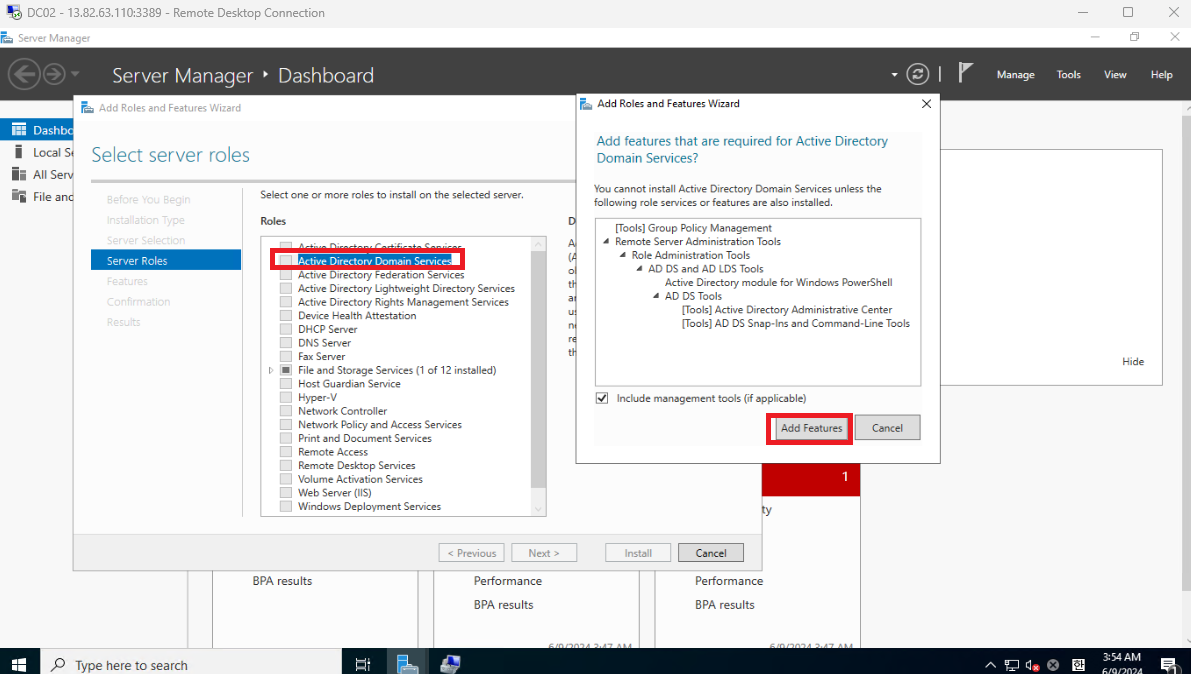The width and height of the screenshot is (1191, 674).
Task: Click the muted volume tray icon
Action: coord(1032,665)
